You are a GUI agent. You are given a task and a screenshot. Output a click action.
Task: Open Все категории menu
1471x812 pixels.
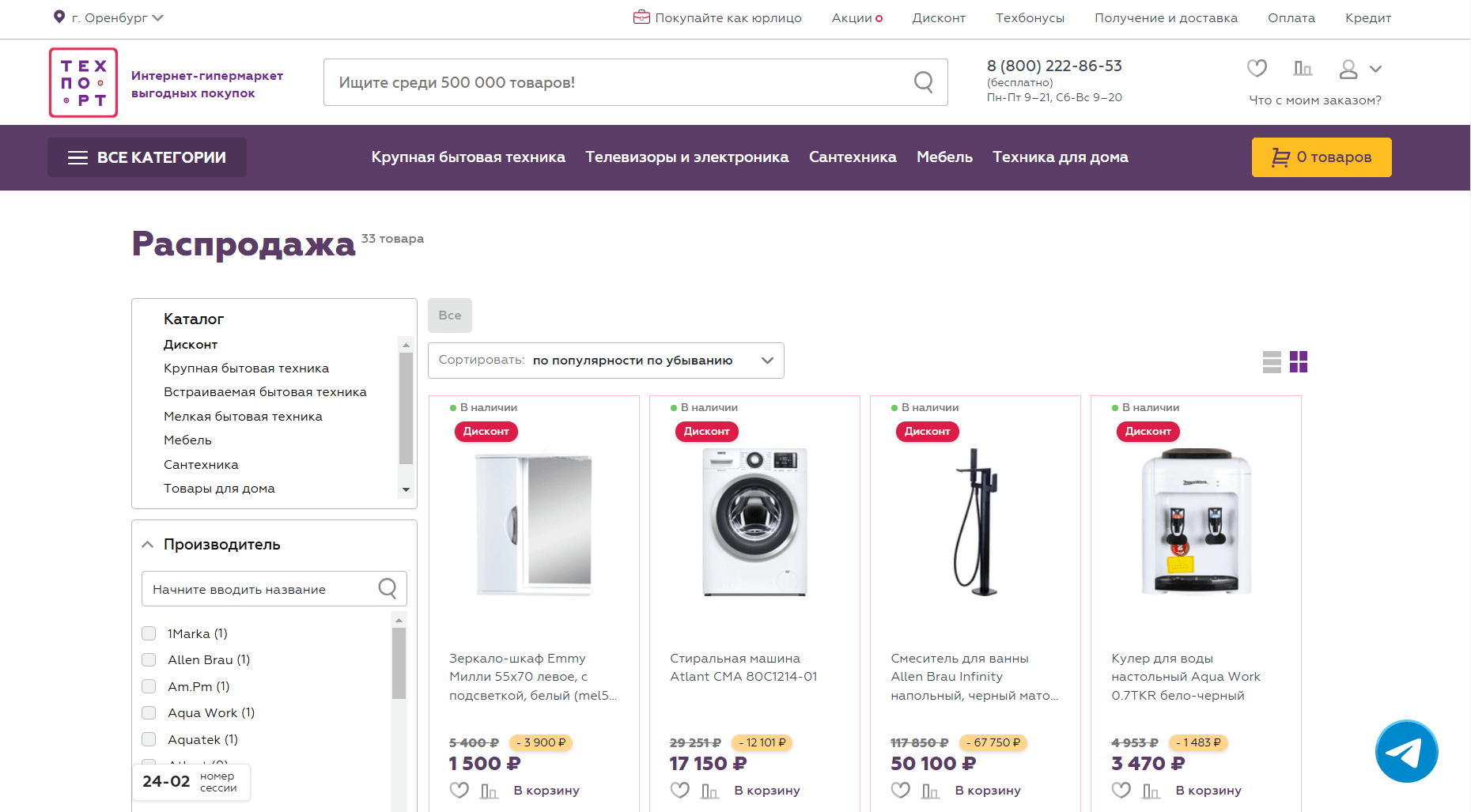[147, 157]
